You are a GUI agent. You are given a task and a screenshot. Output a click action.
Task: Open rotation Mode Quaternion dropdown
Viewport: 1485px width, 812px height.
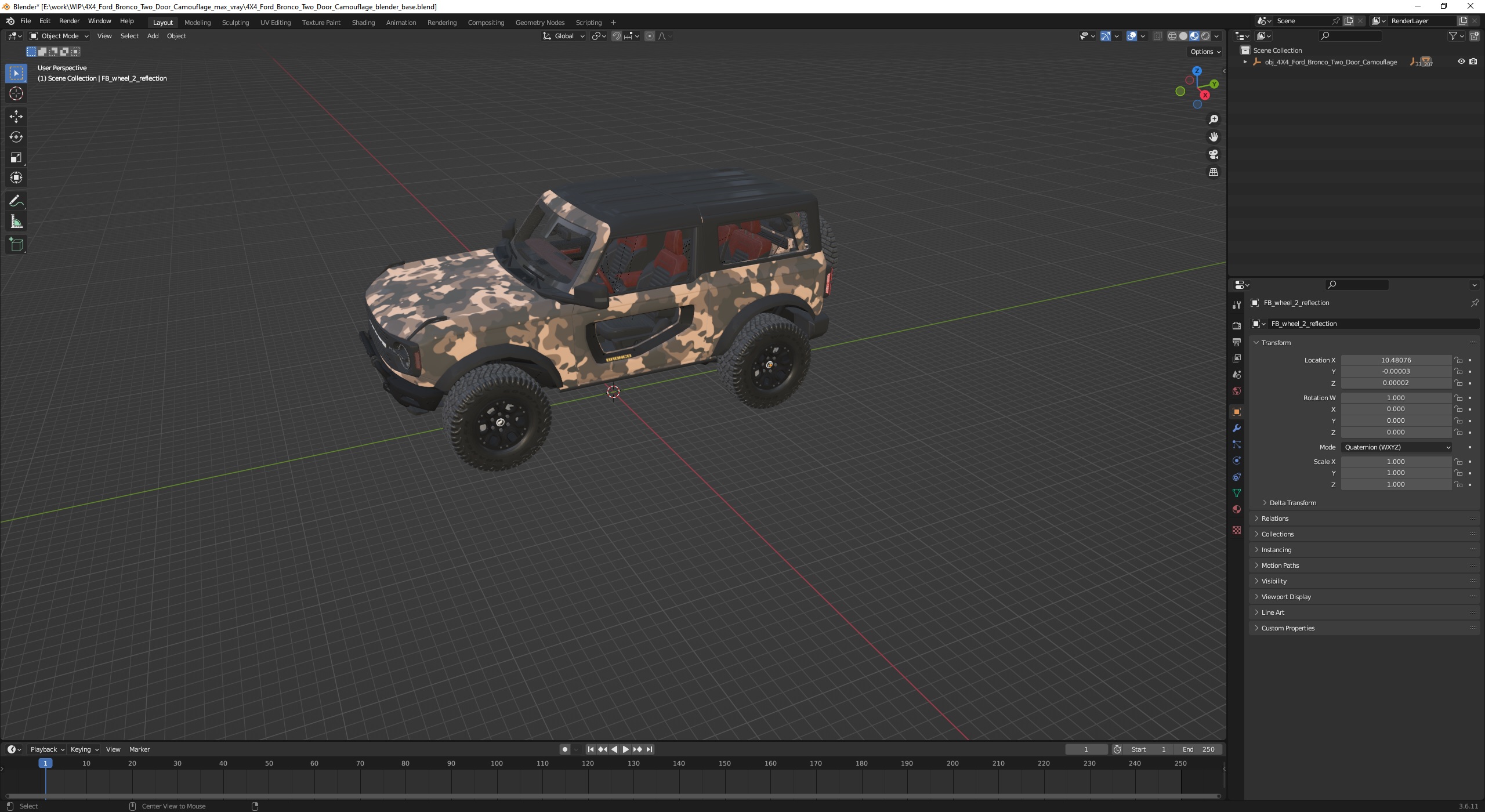[x=1396, y=447]
